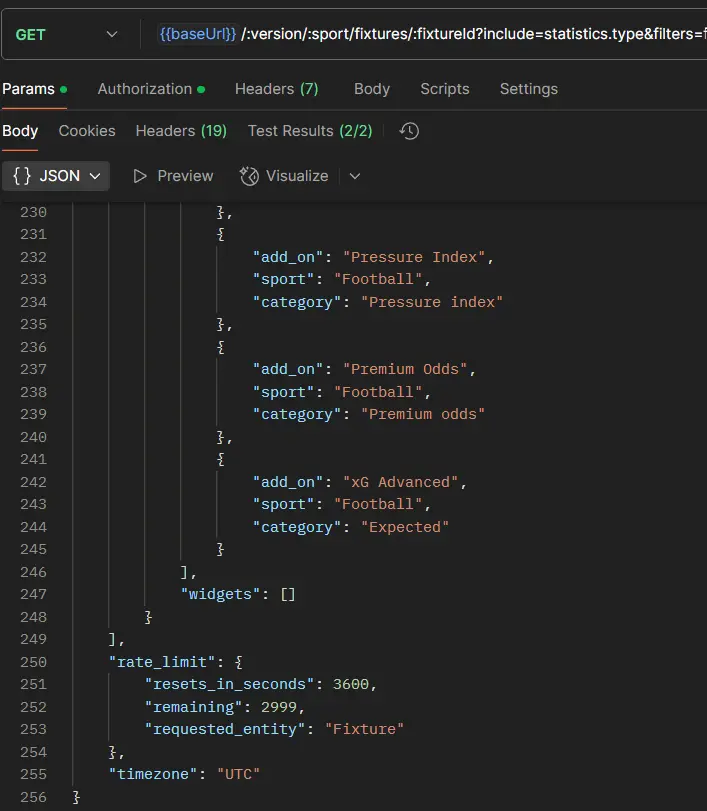Screen dimensions: 707x811
Task: Open the response Cookies tab
Action: point(87,131)
